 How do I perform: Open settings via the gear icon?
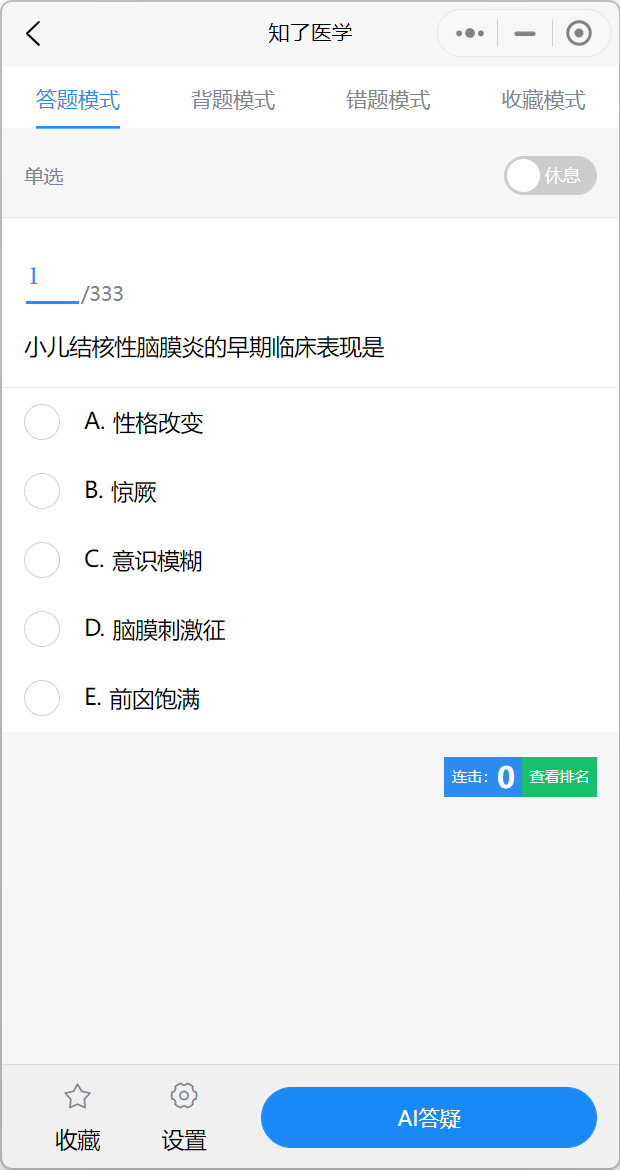(x=184, y=1096)
